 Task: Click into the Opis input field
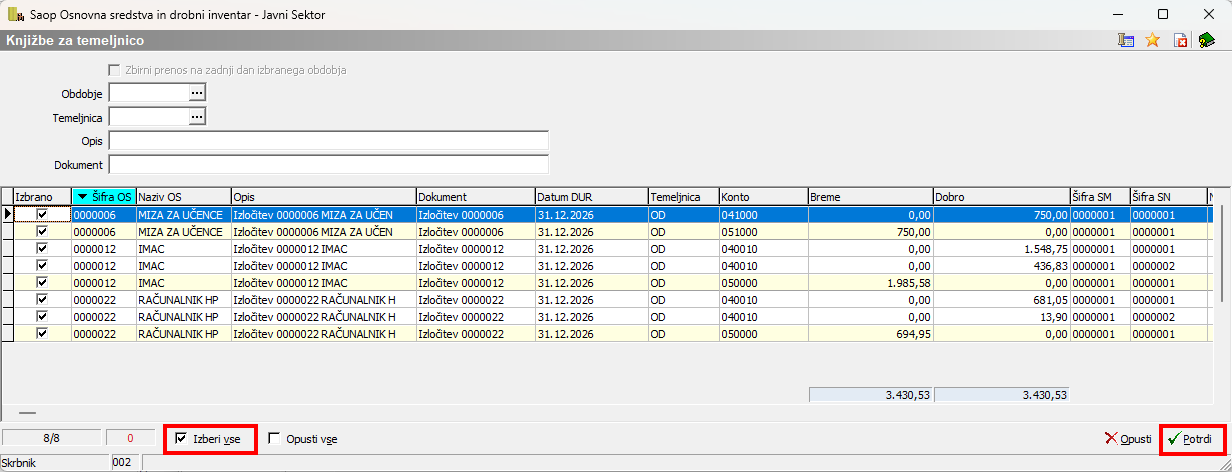click(x=328, y=140)
